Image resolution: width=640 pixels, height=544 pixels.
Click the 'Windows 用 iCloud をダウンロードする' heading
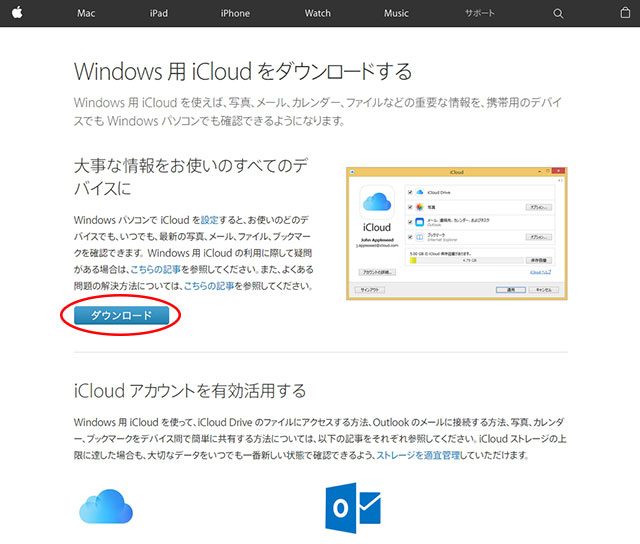click(243, 71)
